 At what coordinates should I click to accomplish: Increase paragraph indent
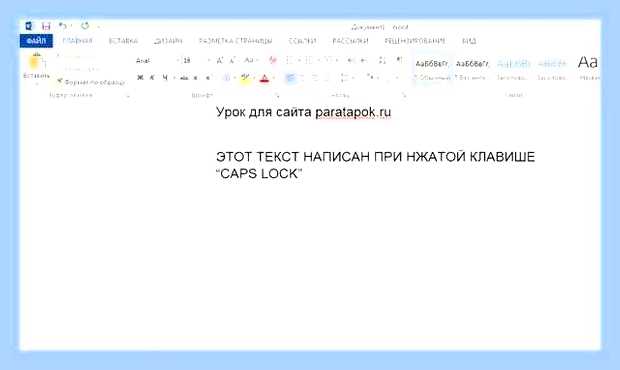[x=363, y=60]
